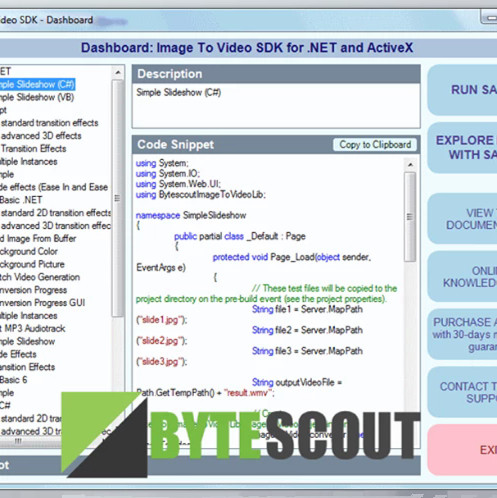
Task: Select the Image From Buffer entry
Action: 38,238
